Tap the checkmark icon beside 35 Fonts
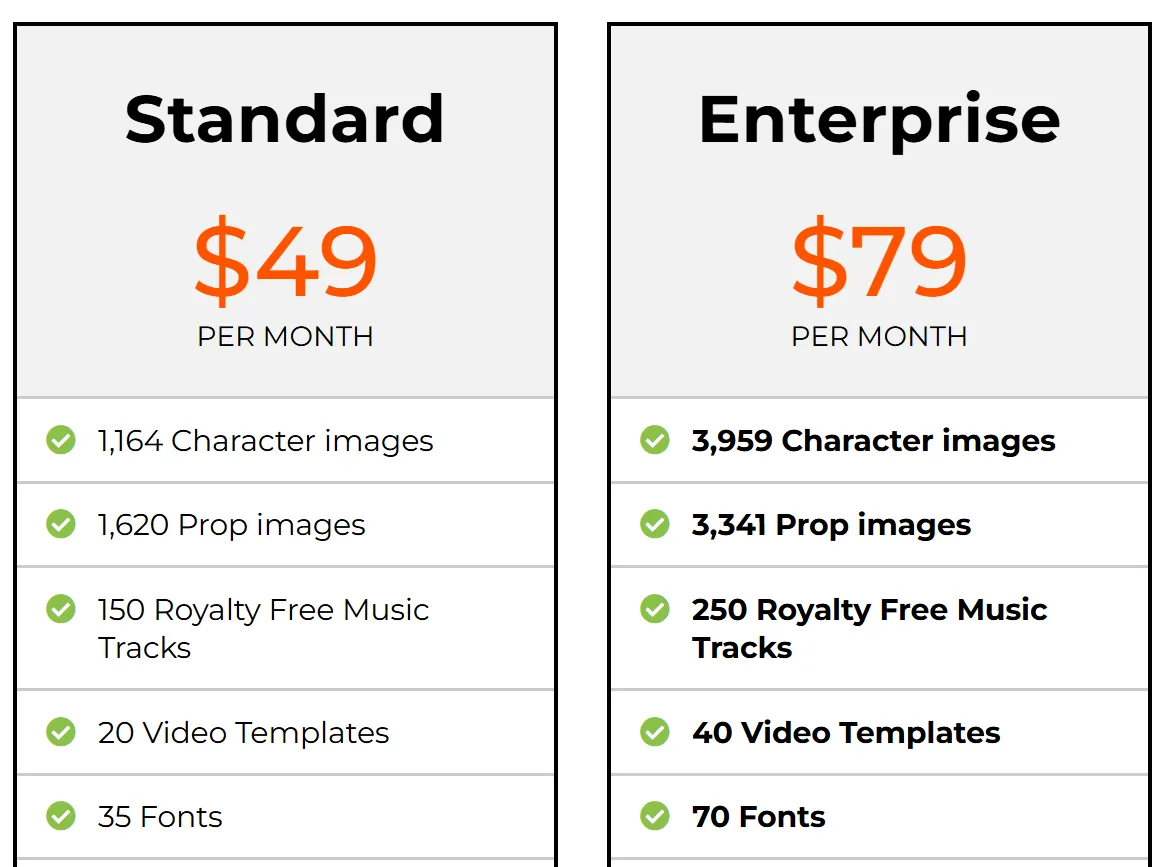The height and width of the screenshot is (867, 1163). click(x=61, y=816)
